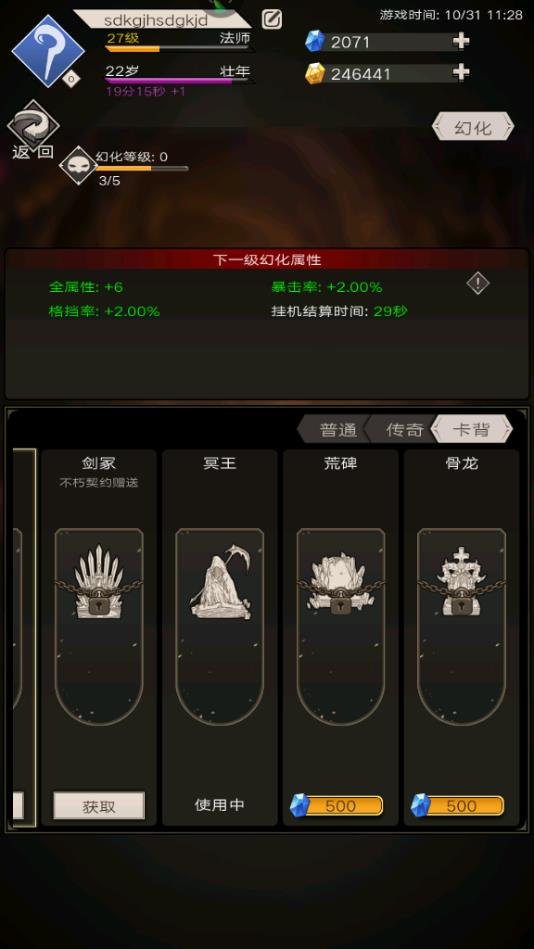Screen dimensions: 534x949
Task: Open the skull transformation level icon
Action: coord(78,165)
